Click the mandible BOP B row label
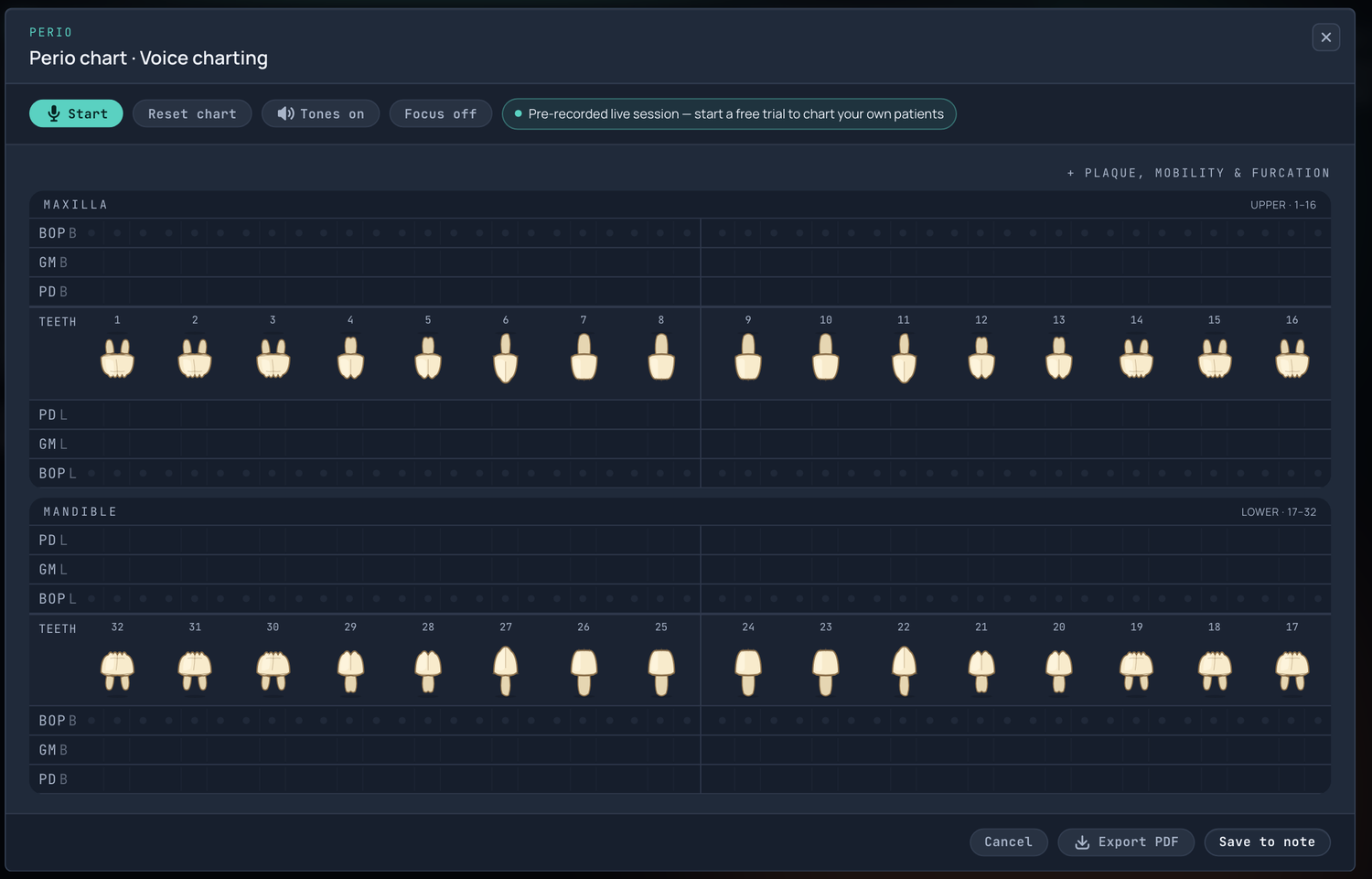The width and height of the screenshot is (1372, 879). pyautogui.click(x=58, y=721)
